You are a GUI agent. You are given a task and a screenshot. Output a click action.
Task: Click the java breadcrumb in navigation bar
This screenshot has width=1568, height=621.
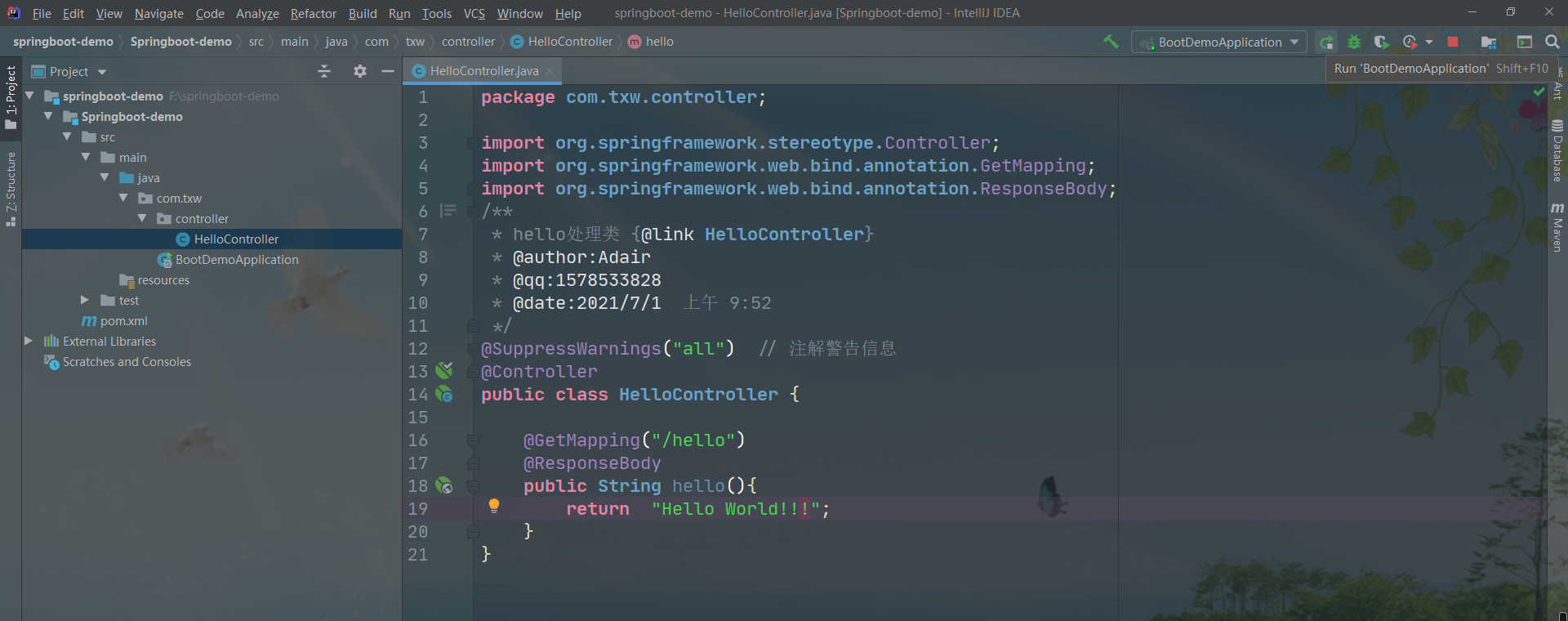coord(336,42)
